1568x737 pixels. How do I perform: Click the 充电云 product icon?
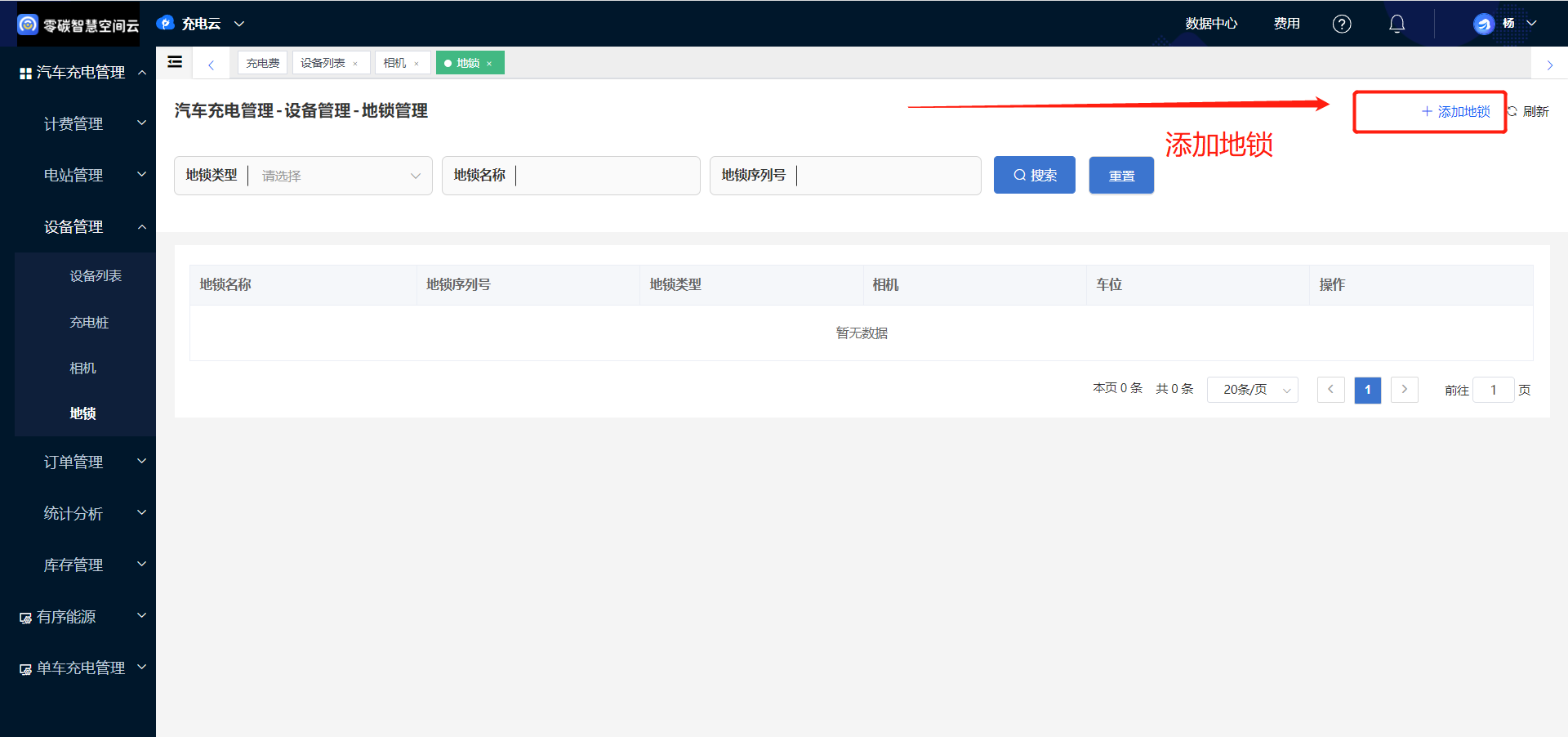point(166,24)
